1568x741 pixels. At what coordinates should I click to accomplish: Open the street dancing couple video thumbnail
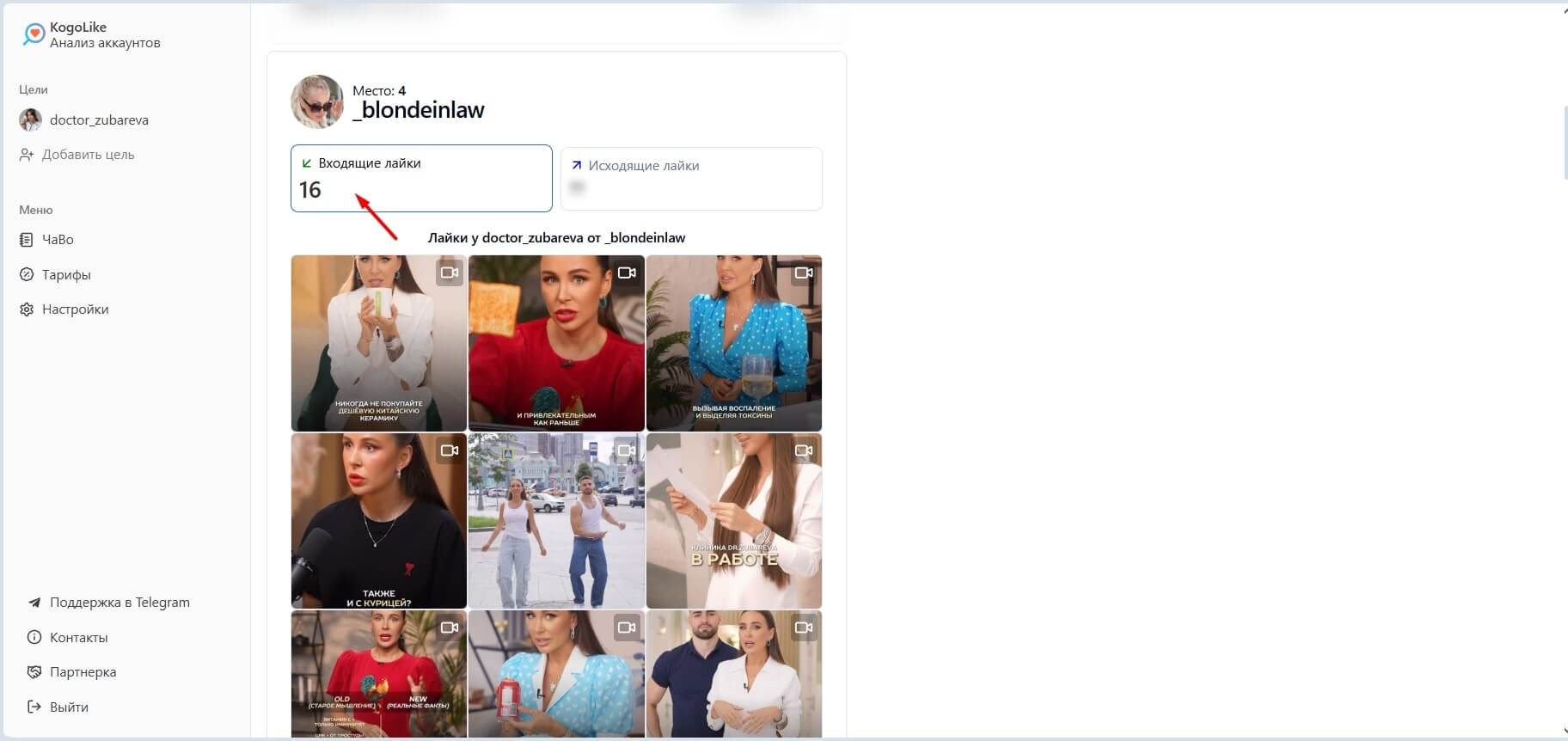556,521
